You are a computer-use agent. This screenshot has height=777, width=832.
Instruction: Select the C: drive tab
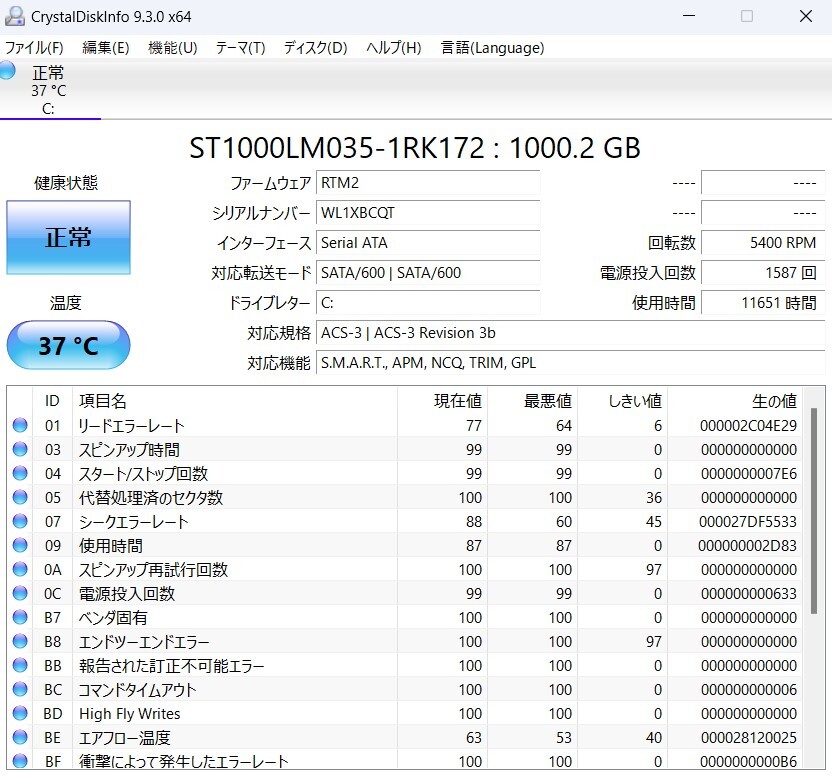[49, 110]
